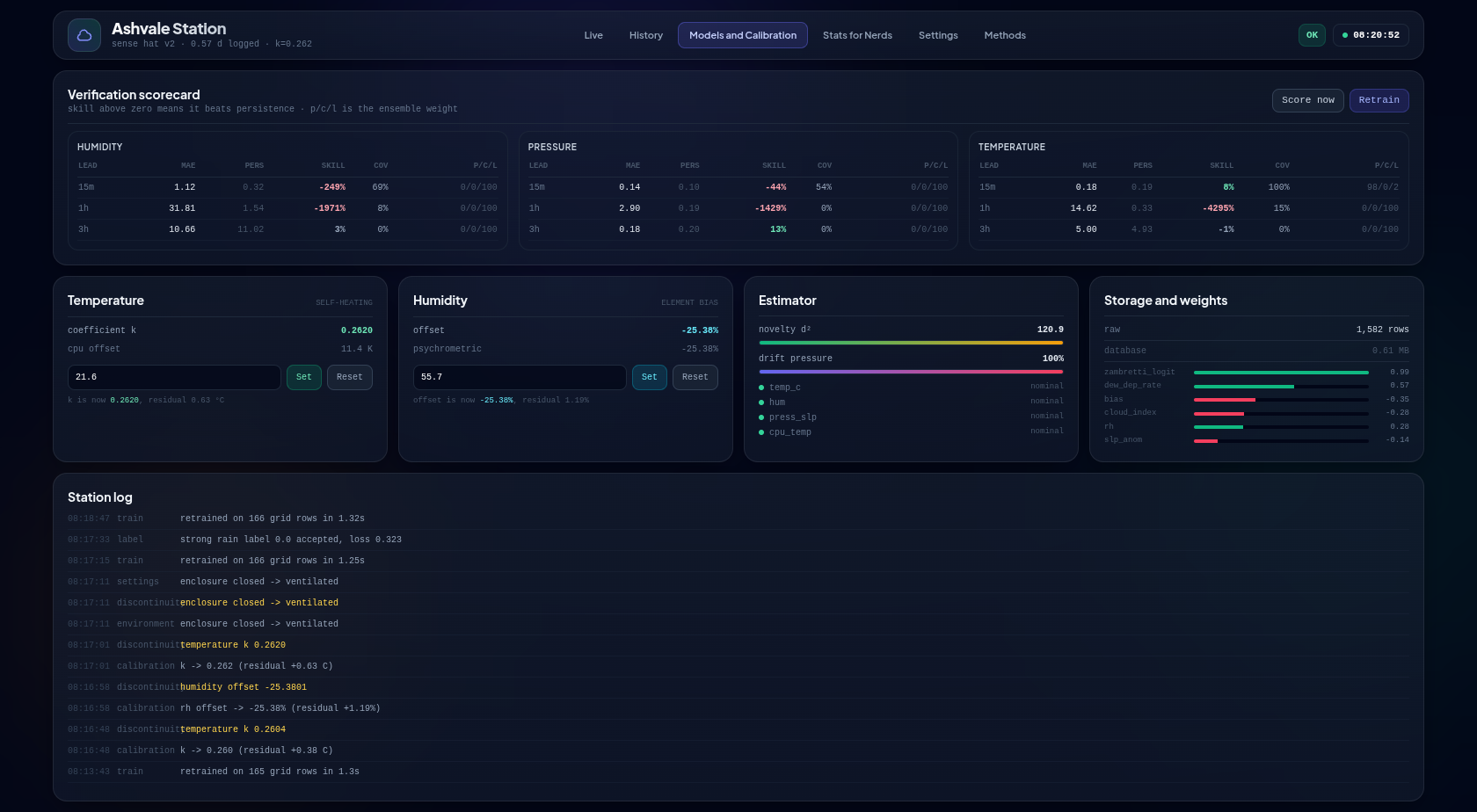This screenshot has height=812, width=1477.
Task: Click log entry retrained on 165 grid rows
Action: coord(738,772)
